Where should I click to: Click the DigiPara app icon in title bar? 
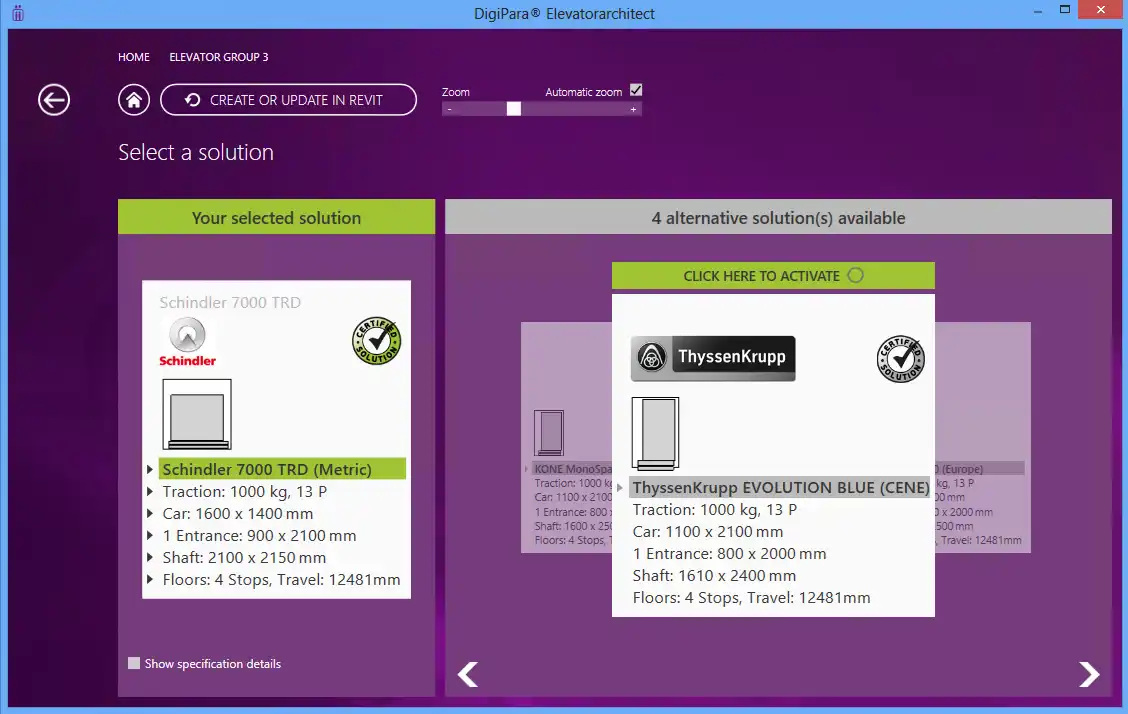click(x=17, y=14)
